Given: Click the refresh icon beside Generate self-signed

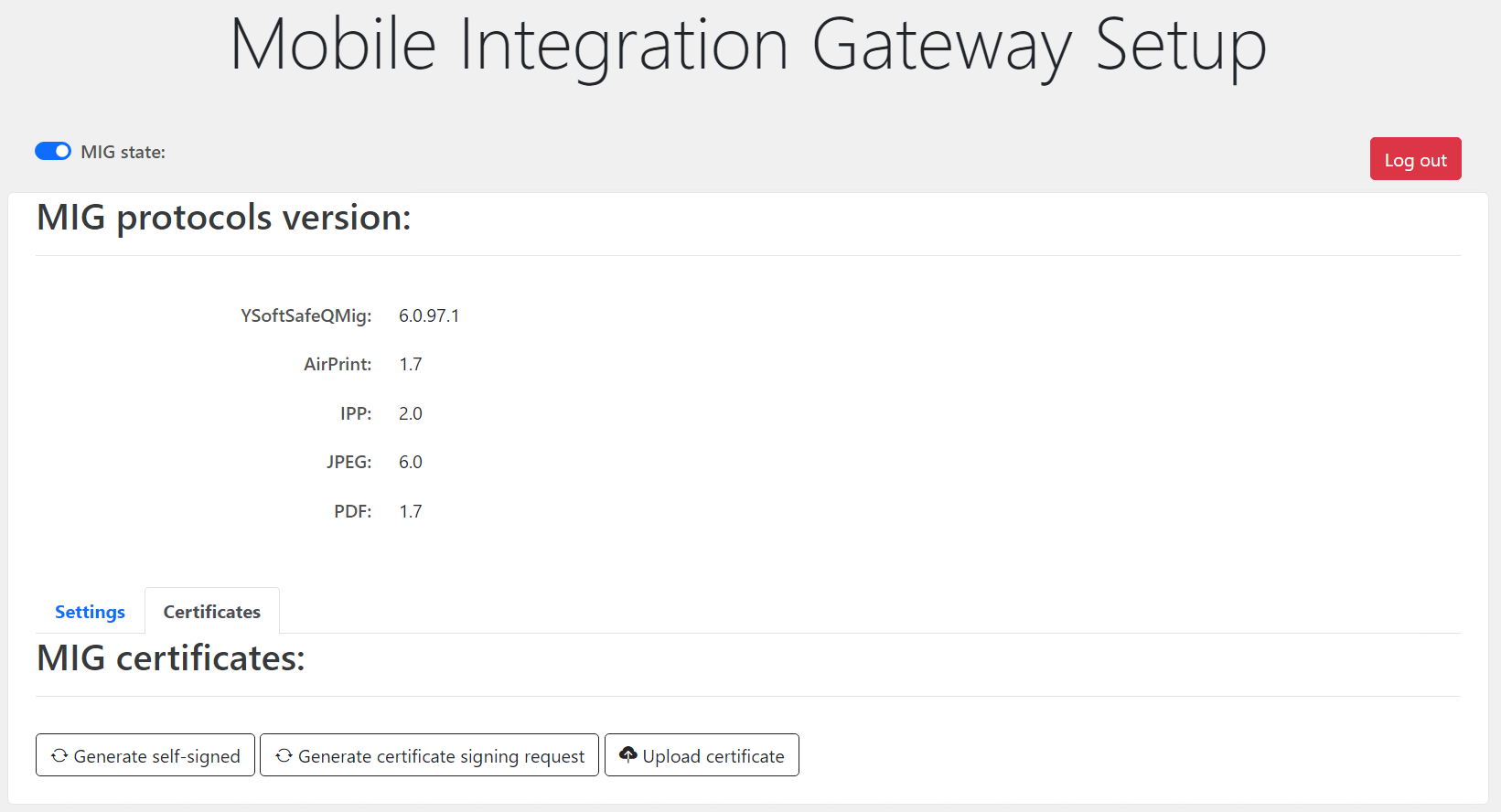Looking at the screenshot, I should [x=59, y=755].
